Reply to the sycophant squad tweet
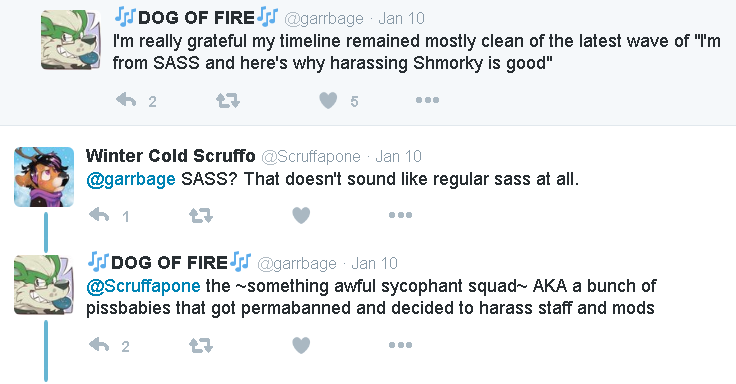736x384 pixels. pyautogui.click(x=100, y=346)
